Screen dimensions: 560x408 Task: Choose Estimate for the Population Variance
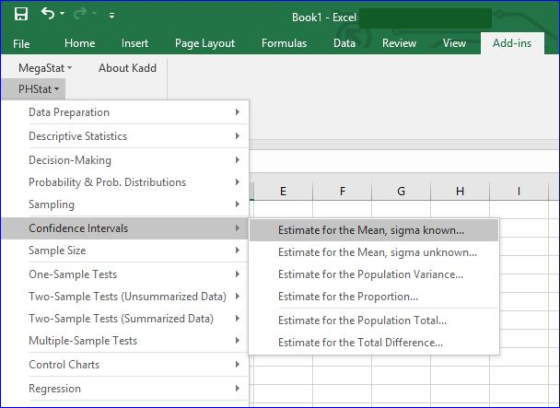(x=374, y=274)
